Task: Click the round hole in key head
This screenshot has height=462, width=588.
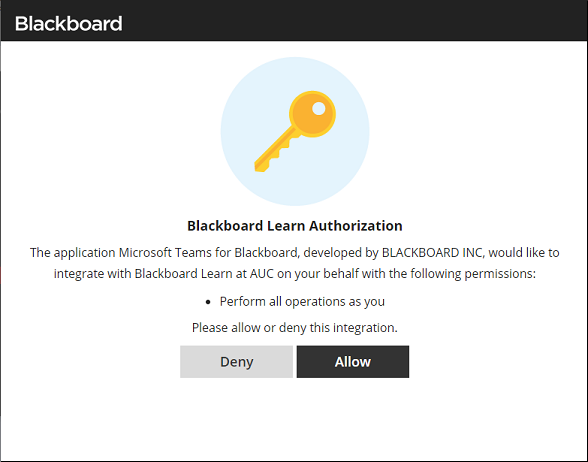Action: pyautogui.click(x=319, y=108)
